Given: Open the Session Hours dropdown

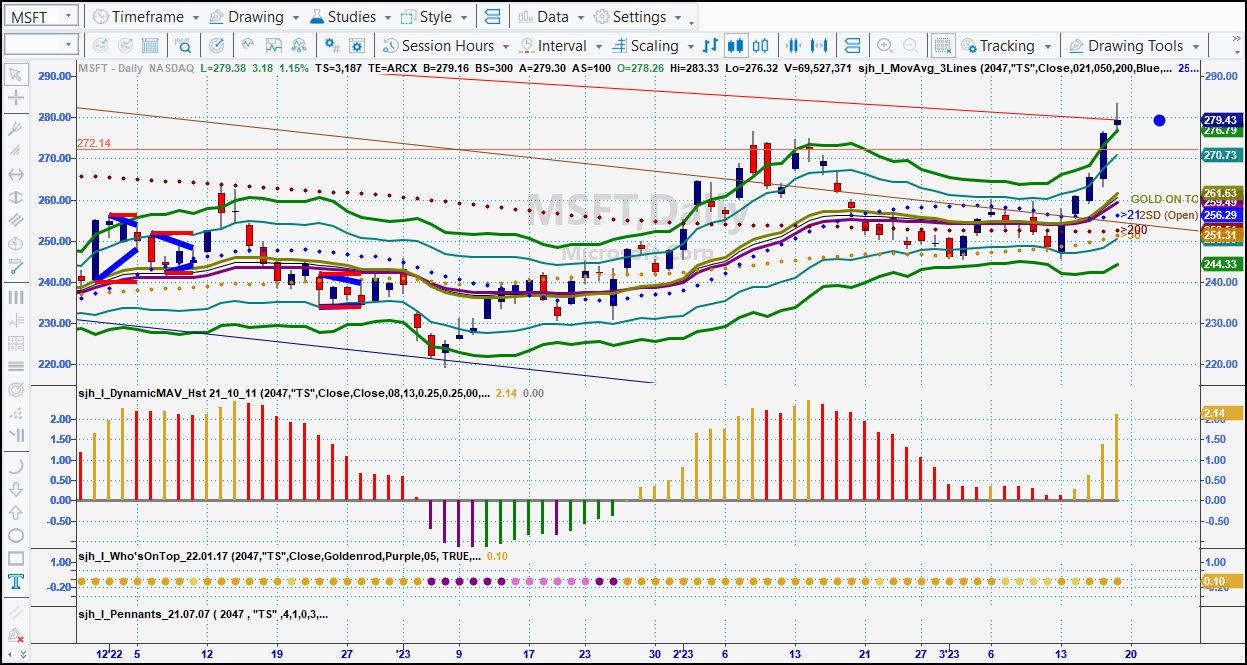Looking at the screenshot, I should (446, 45).
